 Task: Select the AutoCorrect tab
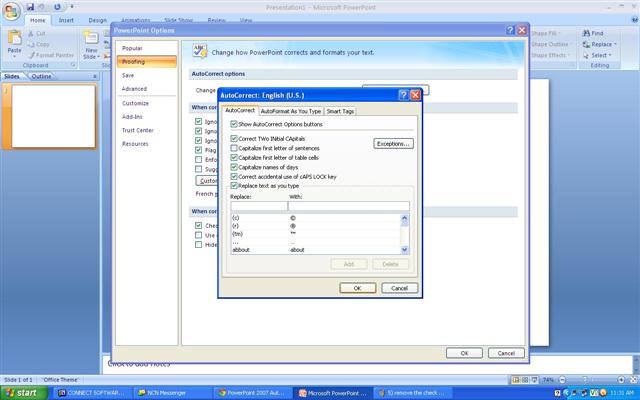240,110
